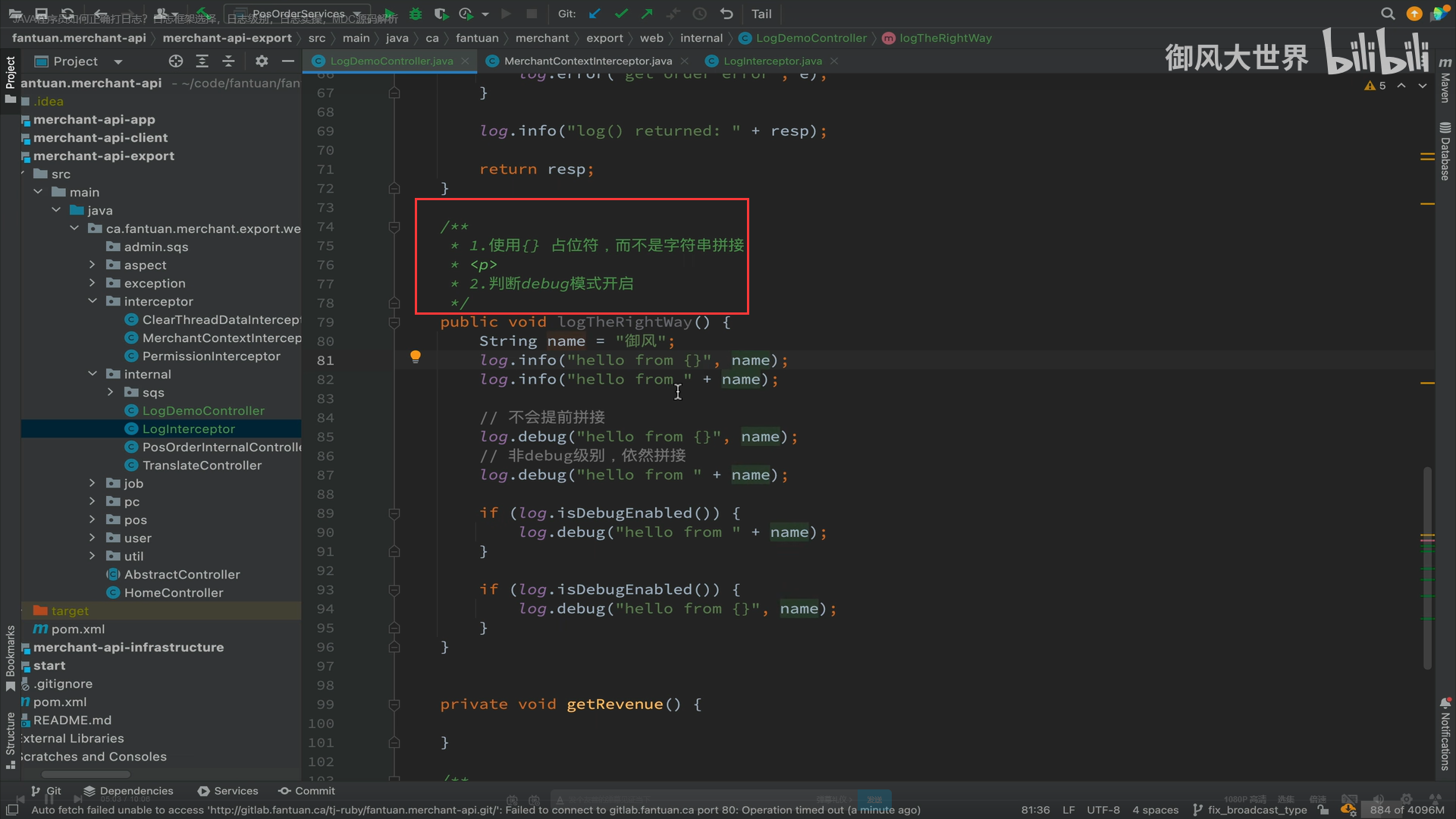Image resolution: width=1456 pixels, height=819 pixels.
Task: Expand the pos package
Action: (93, 519)
